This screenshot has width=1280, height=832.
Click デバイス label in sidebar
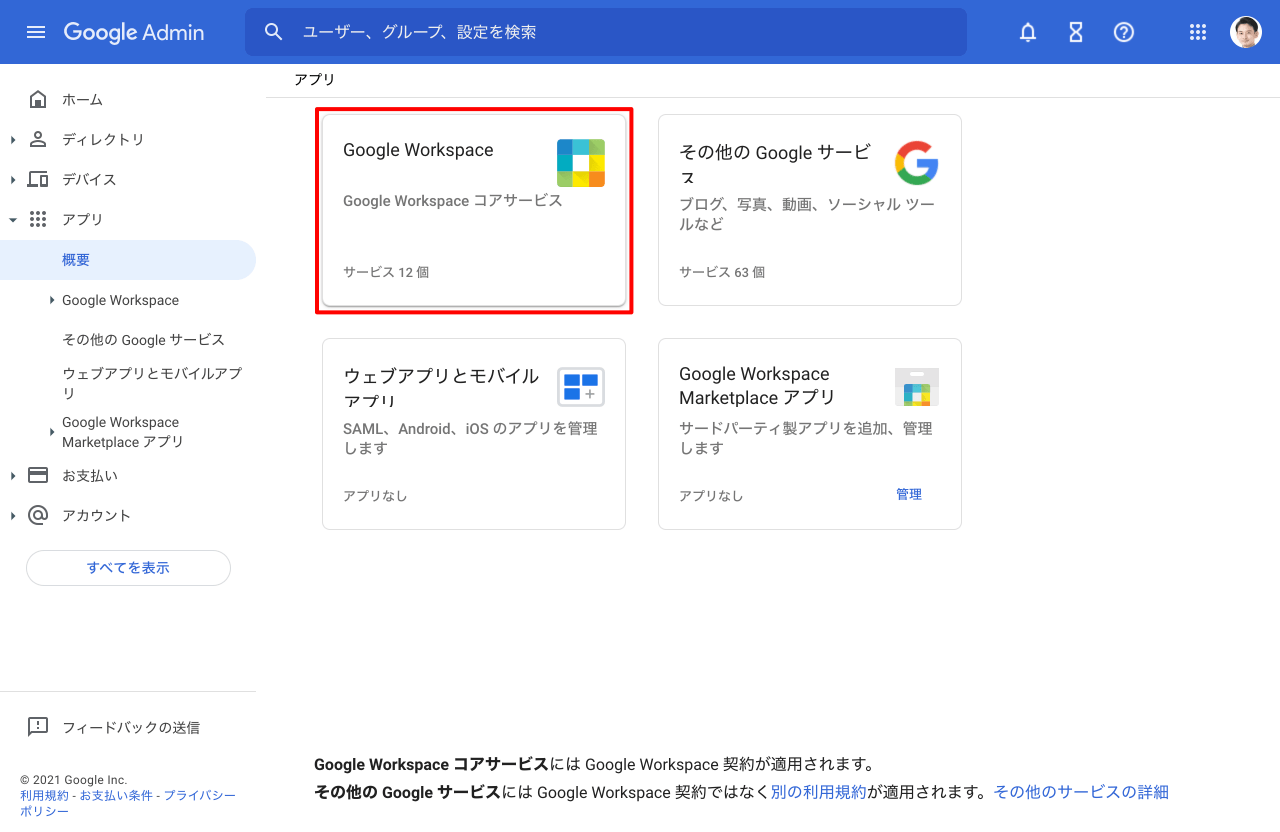point(89,179)
